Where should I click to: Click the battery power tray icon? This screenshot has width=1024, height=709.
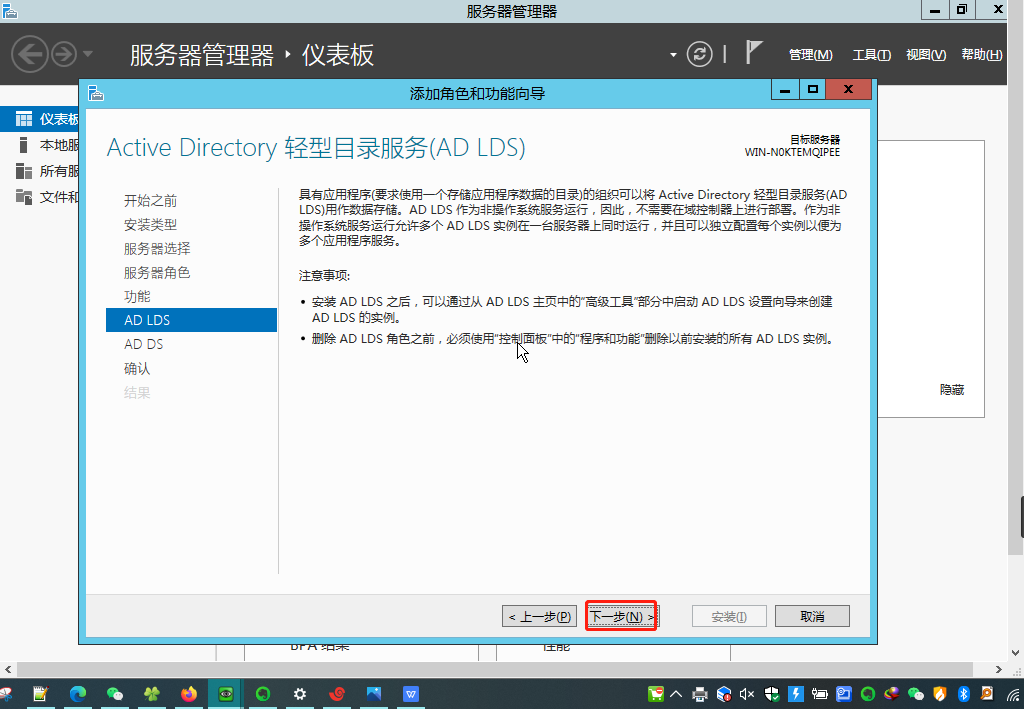tap(820, 694)
